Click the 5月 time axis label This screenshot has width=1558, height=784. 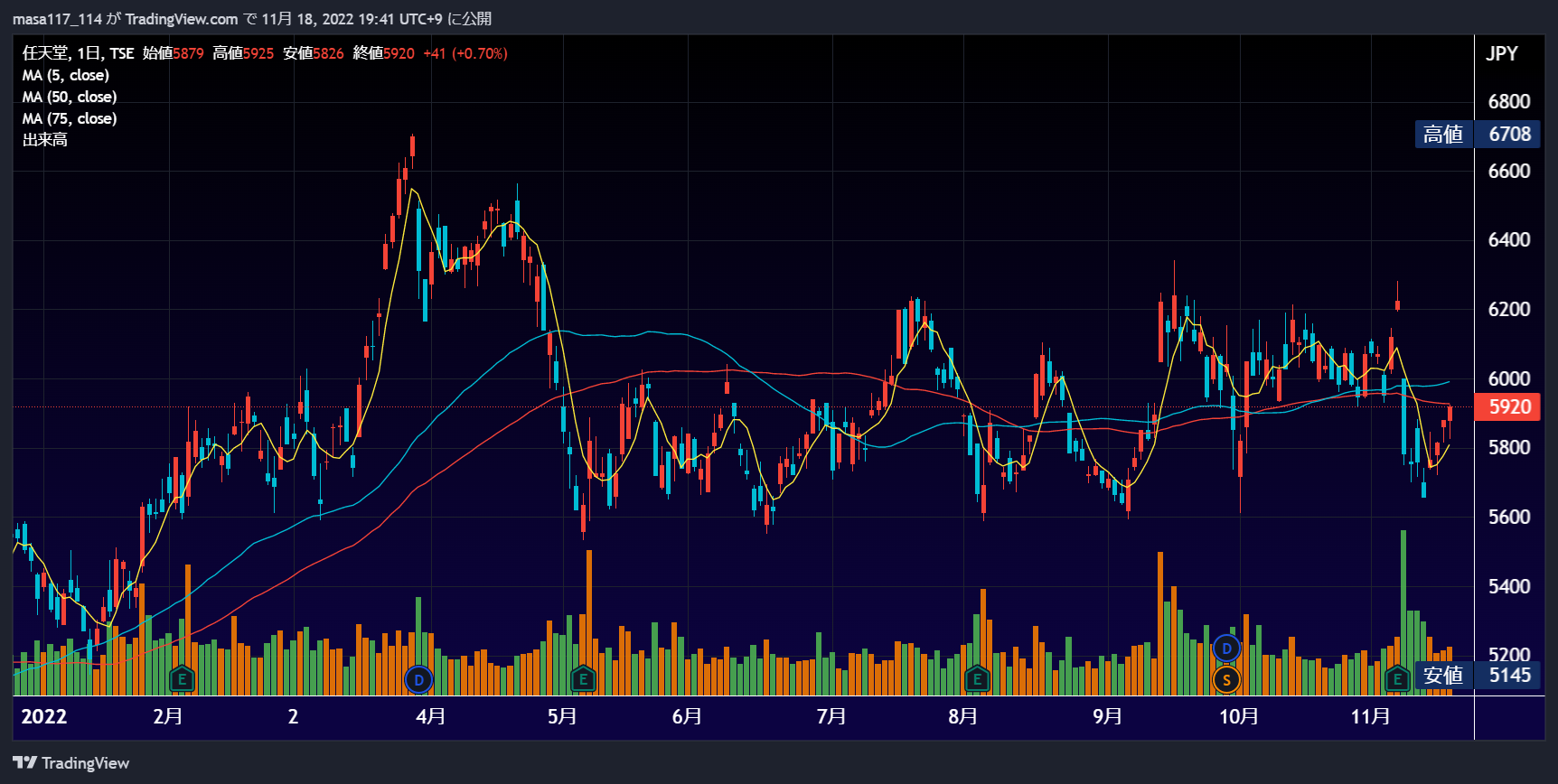coord(562,716)
